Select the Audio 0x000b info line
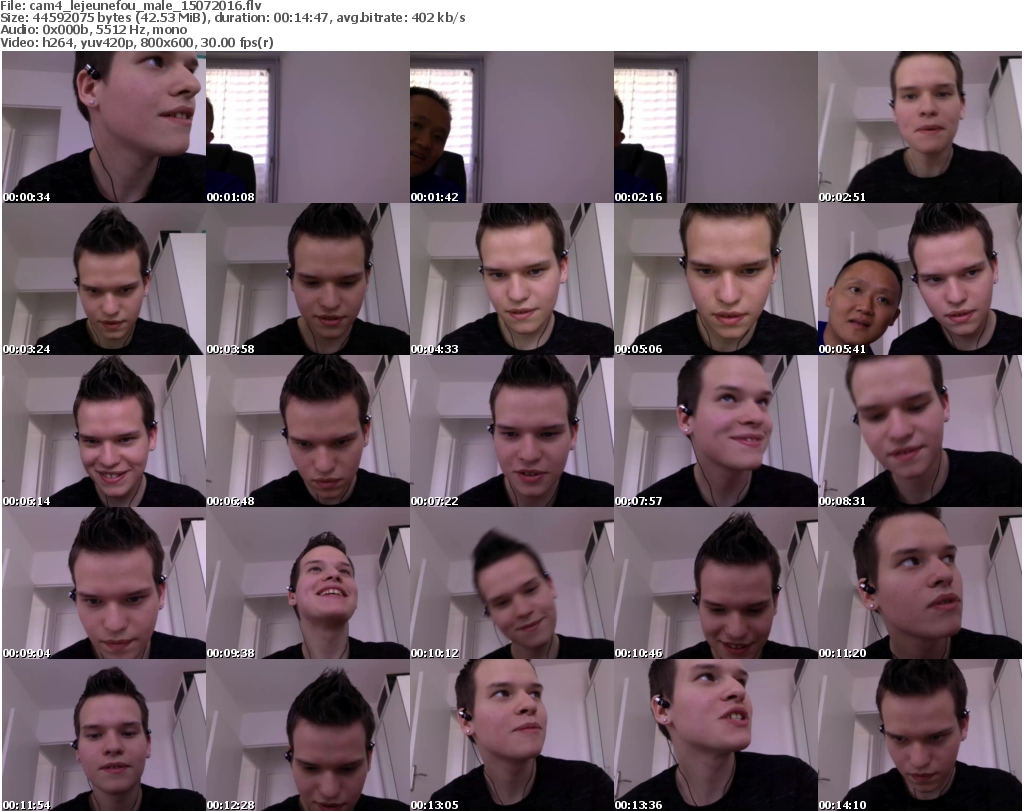 pos(93,30)
